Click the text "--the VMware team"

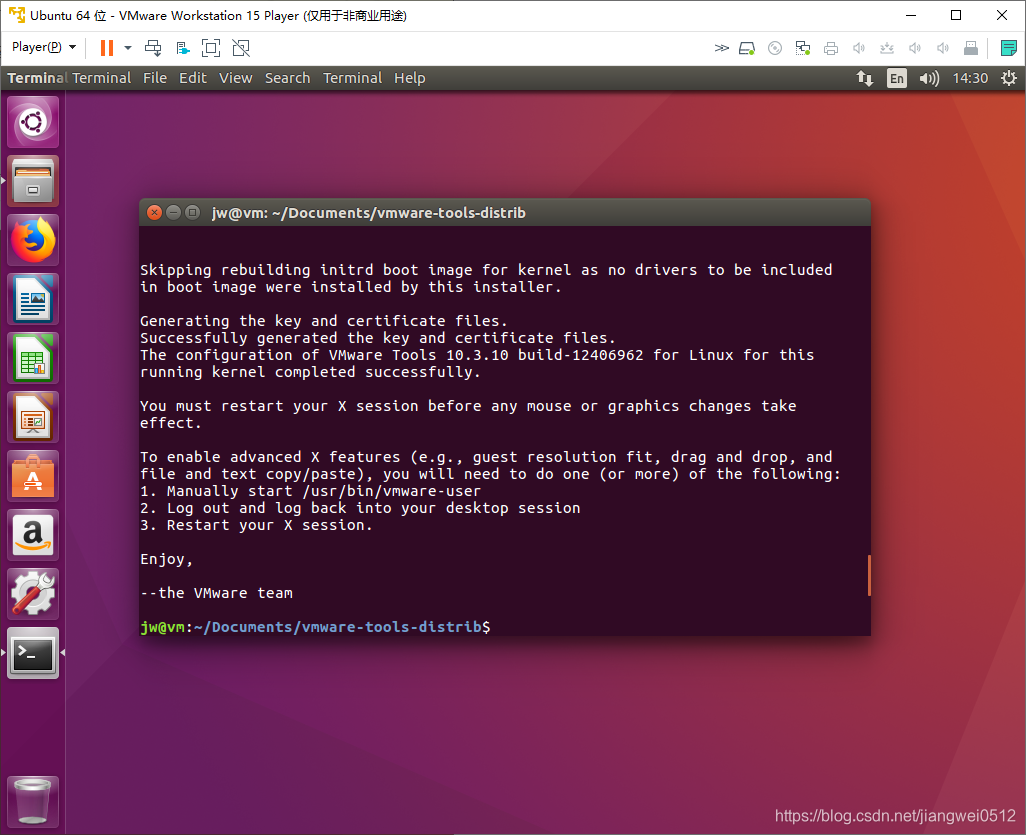point(217,593)
